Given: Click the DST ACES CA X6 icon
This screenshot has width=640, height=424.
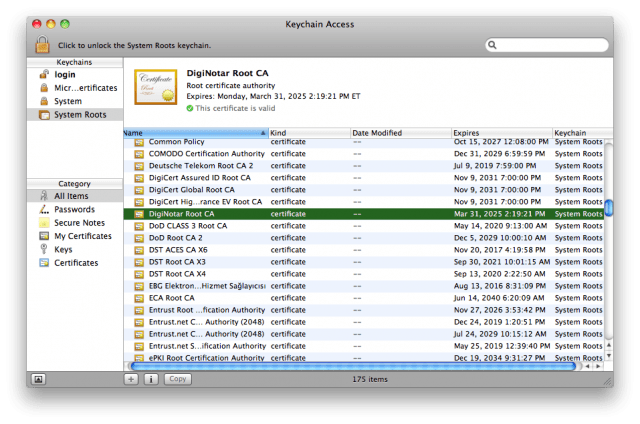Looking at the screenshot, I should click(139, 250).
